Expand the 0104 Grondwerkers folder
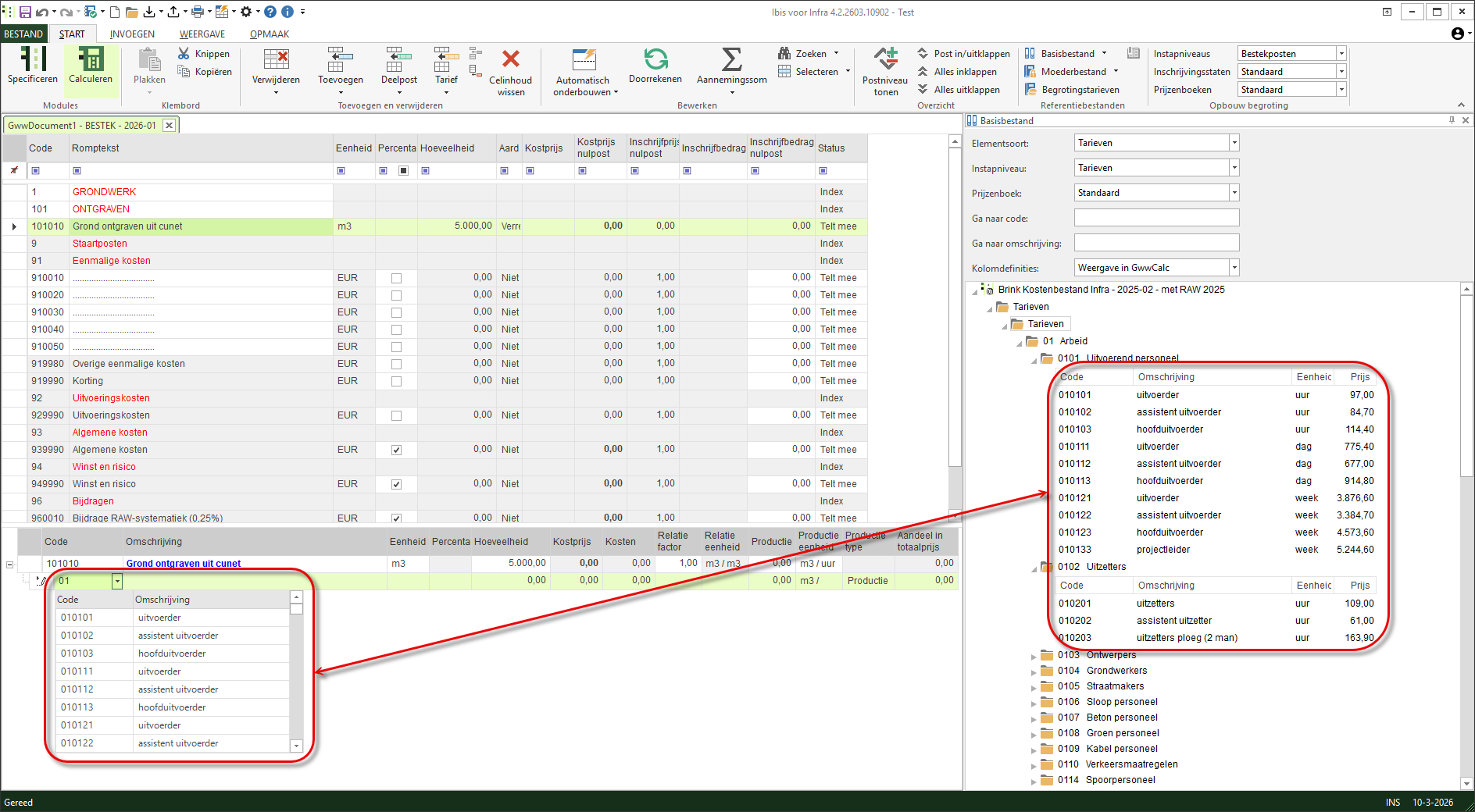This screenshot has width=1475, height=812. point(1034,671)
